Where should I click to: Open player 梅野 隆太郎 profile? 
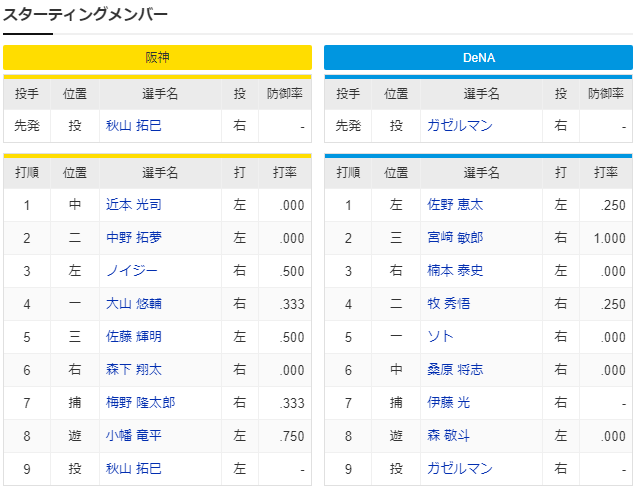coord(140,402)
